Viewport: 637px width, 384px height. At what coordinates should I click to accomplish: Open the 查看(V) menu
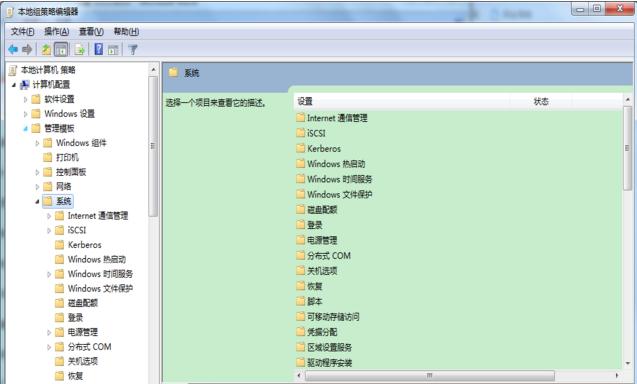point(91,32)
